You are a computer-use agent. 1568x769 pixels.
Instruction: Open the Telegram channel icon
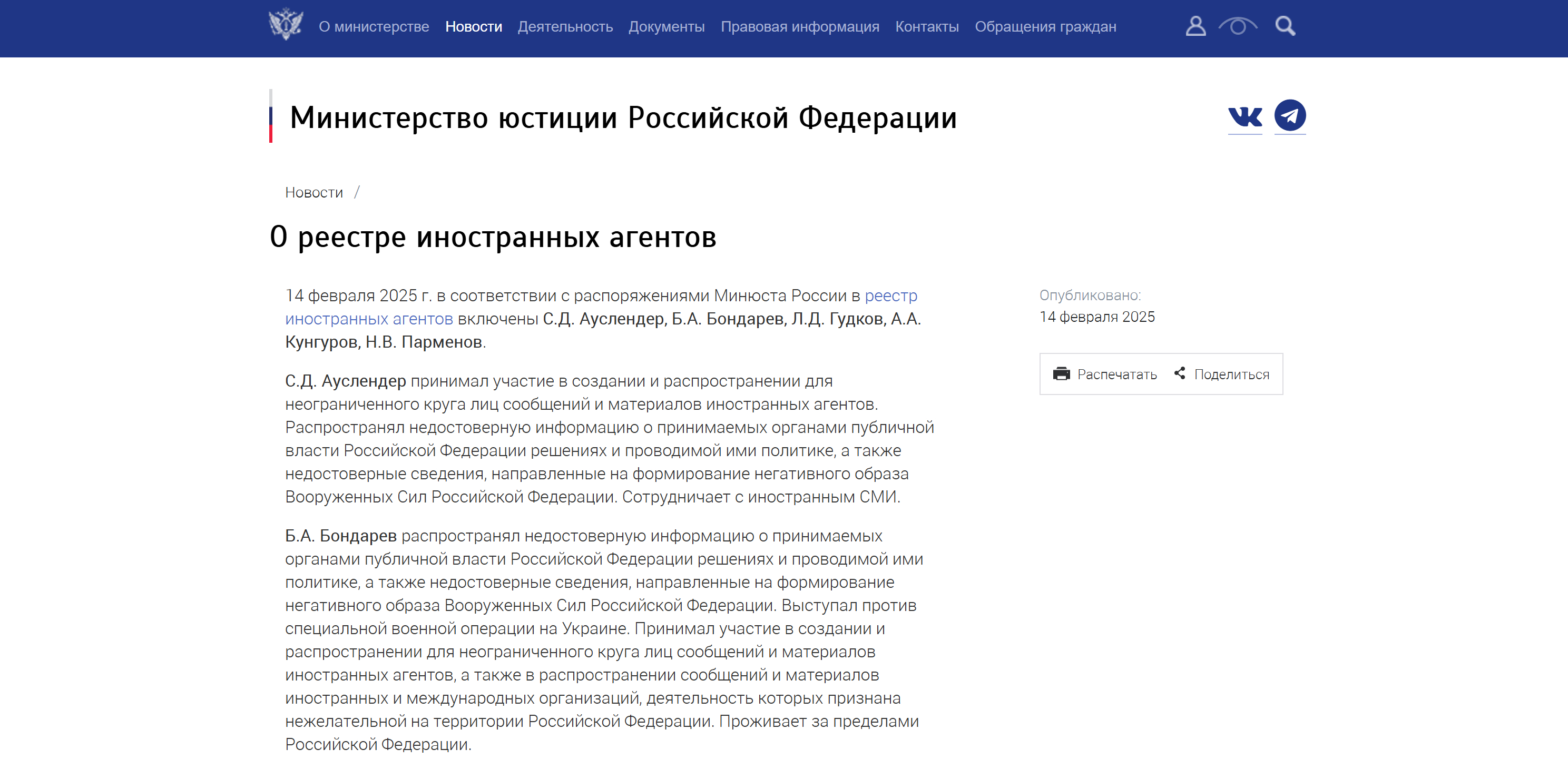click(1290, 115)
